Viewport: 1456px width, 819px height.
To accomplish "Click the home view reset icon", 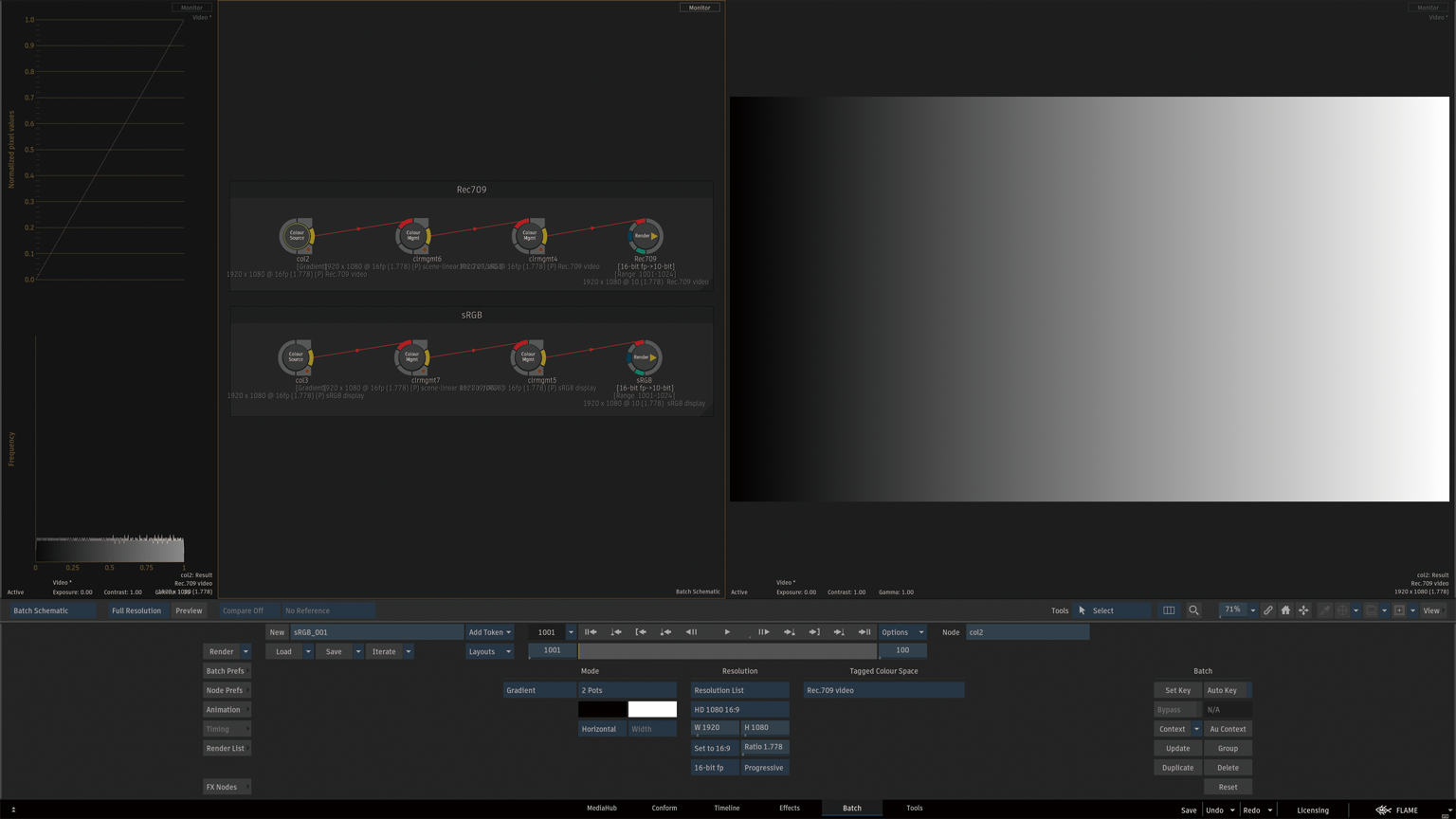I will (x=1285, y=610).
